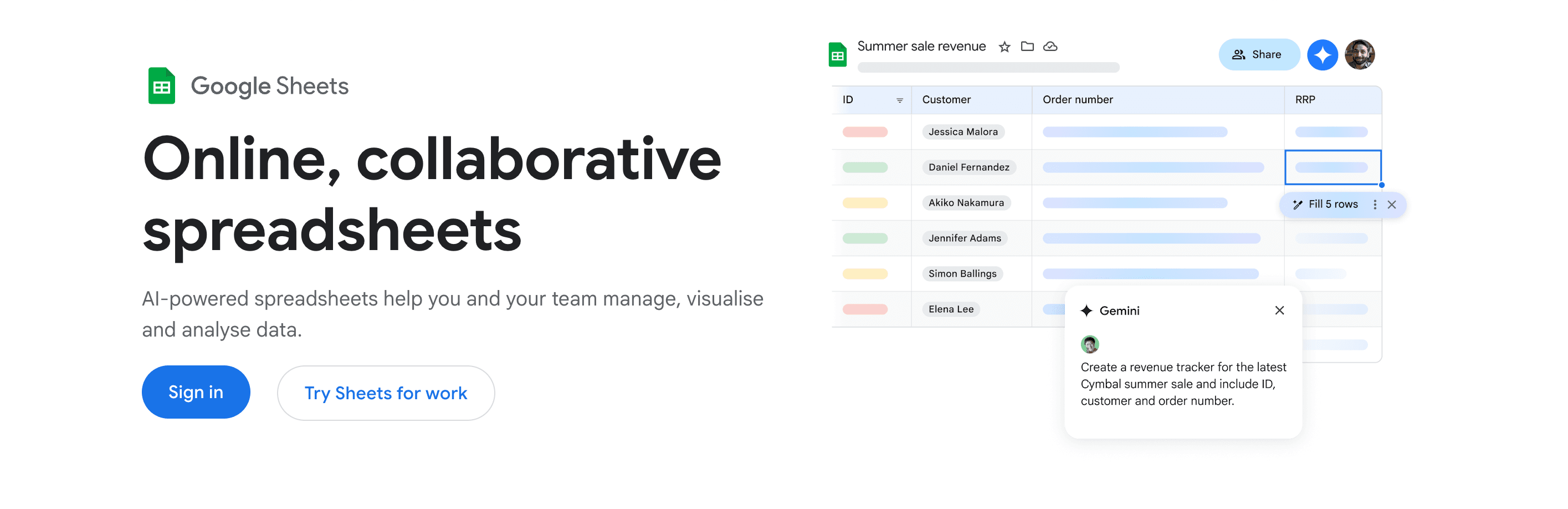
Task: Open Gemini with the blue sparkle icon
Action: tap(1322, 54)
